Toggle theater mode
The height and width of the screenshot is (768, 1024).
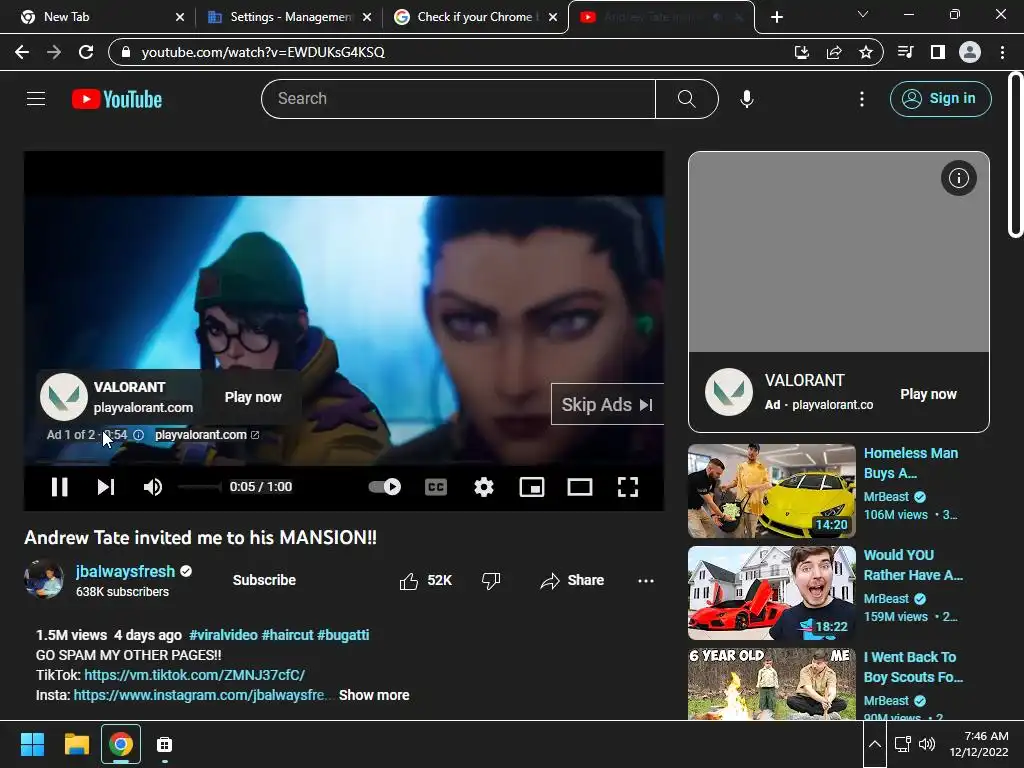579,487
